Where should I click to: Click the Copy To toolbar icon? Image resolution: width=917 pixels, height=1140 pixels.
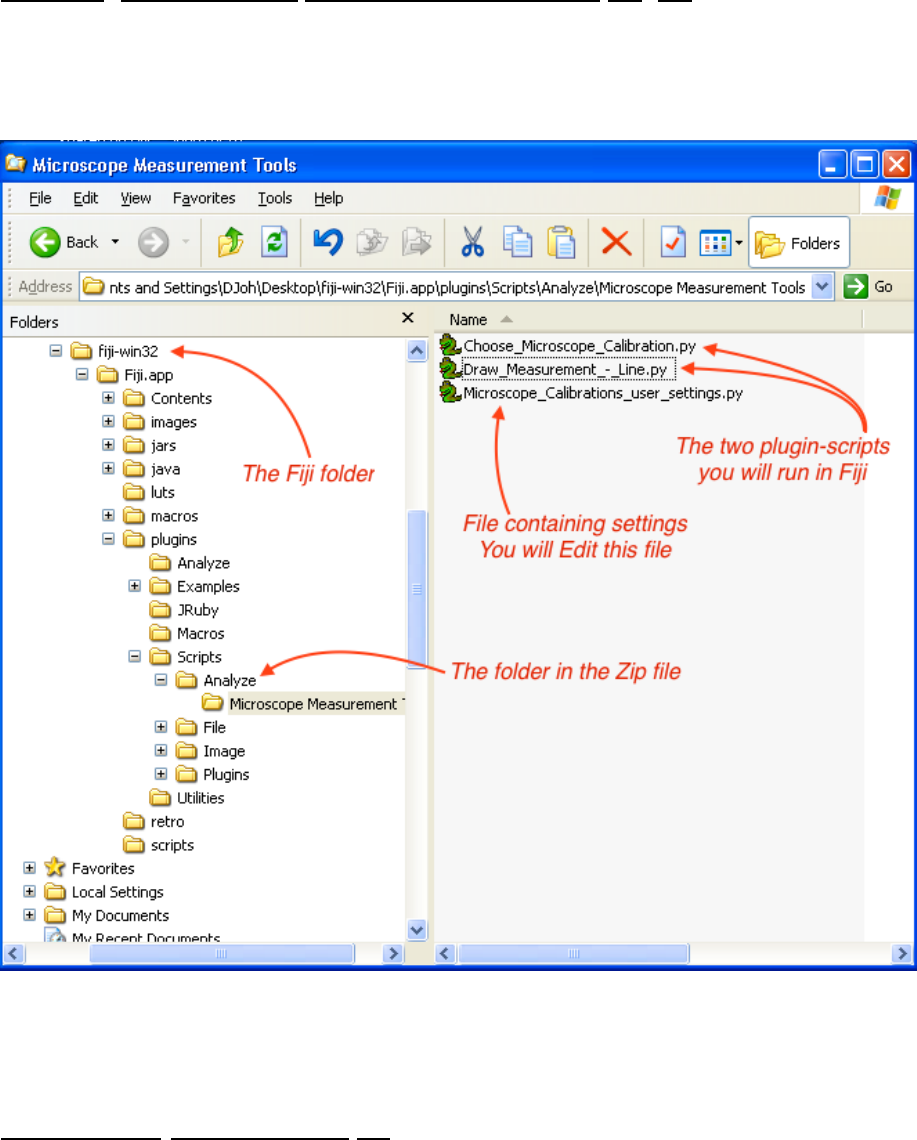click(x=417, y=242)
